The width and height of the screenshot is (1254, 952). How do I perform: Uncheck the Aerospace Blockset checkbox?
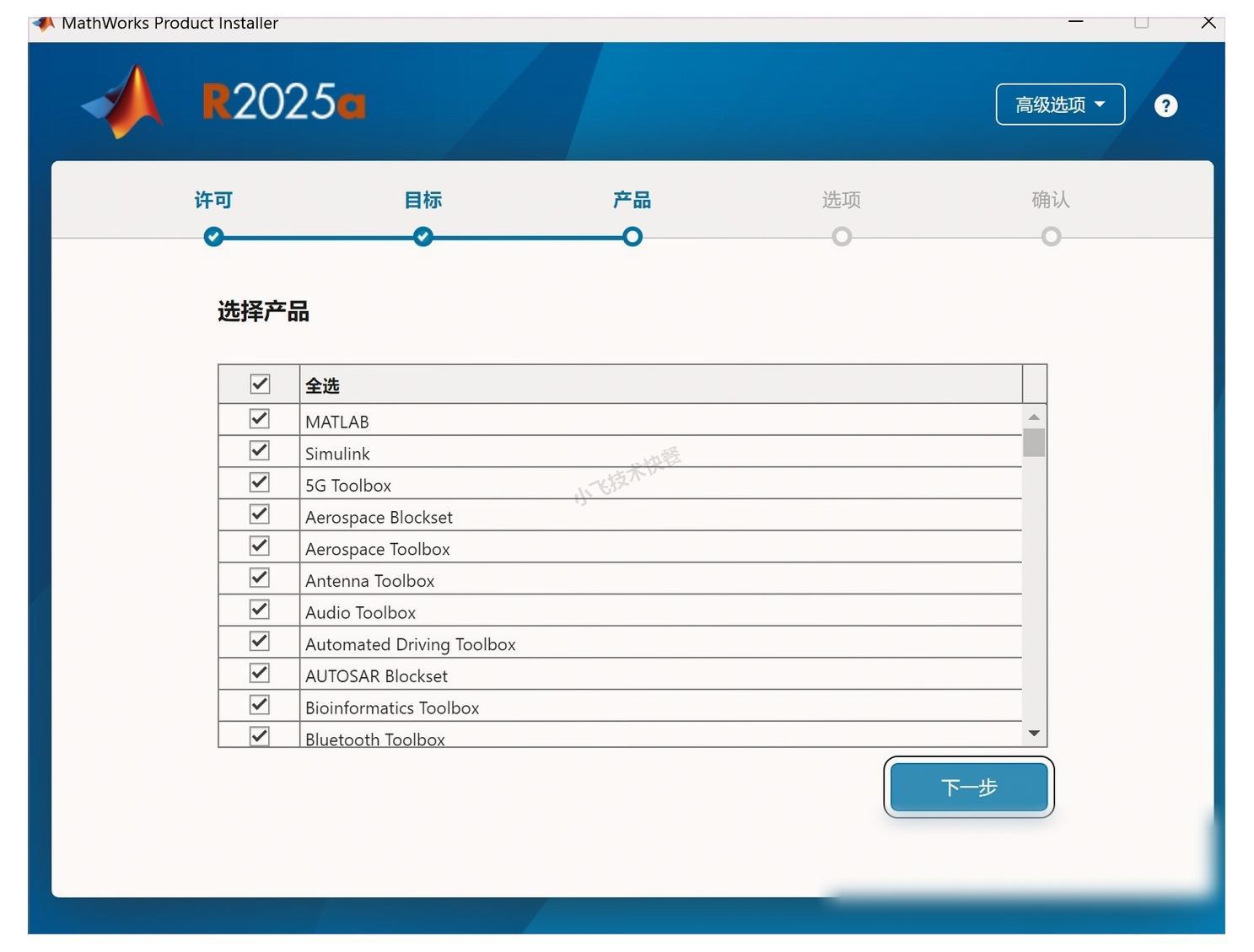point(260,514)
